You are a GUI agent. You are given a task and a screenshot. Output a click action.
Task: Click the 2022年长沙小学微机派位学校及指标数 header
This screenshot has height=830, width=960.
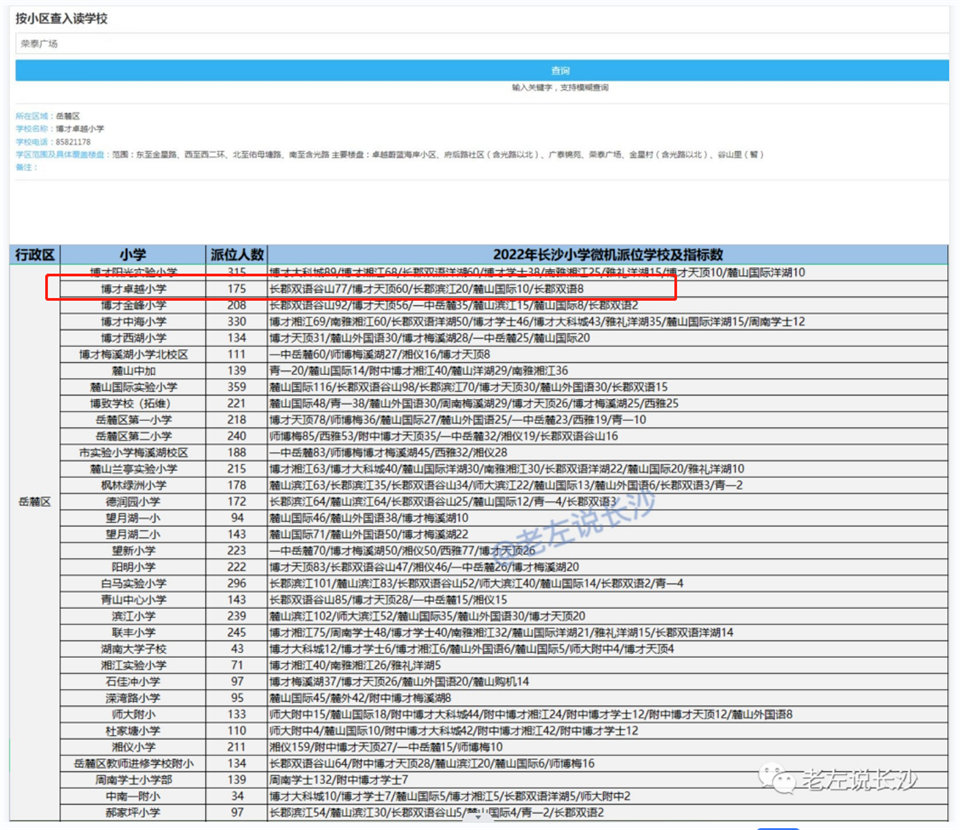pyautogui.click(x=607, y=255)
